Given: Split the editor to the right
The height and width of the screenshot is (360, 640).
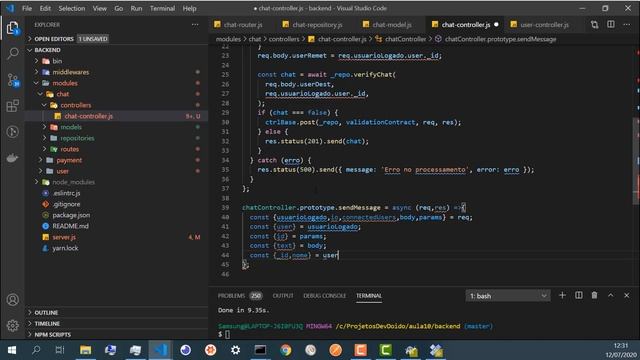Looking at the screenshot, I should click(611, 24).
